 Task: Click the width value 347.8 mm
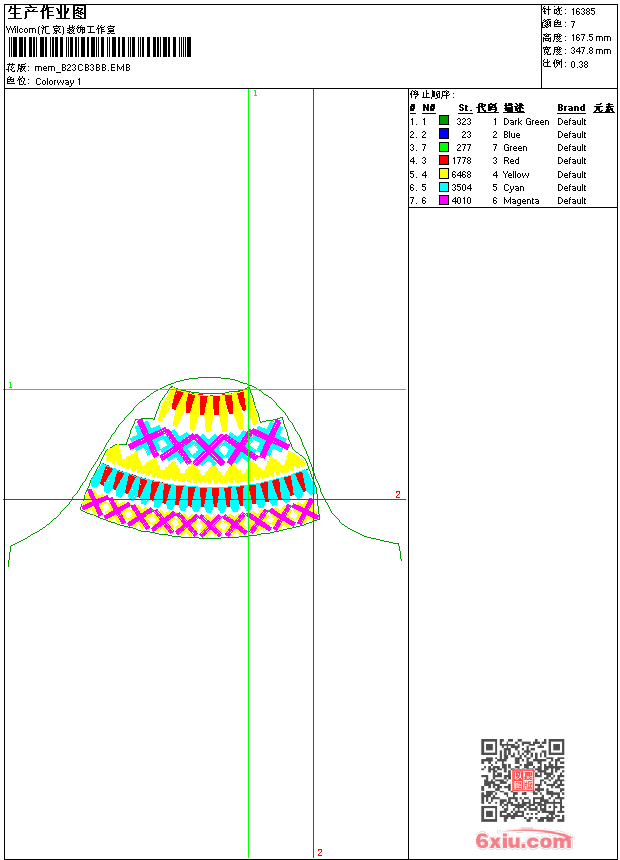pos(591,51)
